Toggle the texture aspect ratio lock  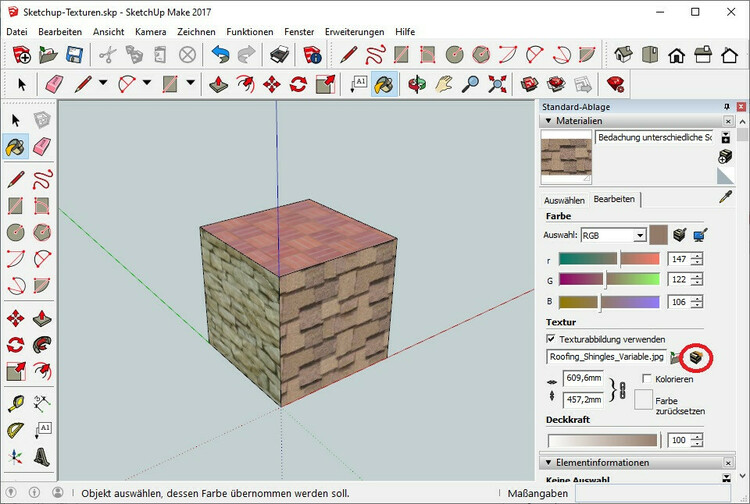pos(622,389)
